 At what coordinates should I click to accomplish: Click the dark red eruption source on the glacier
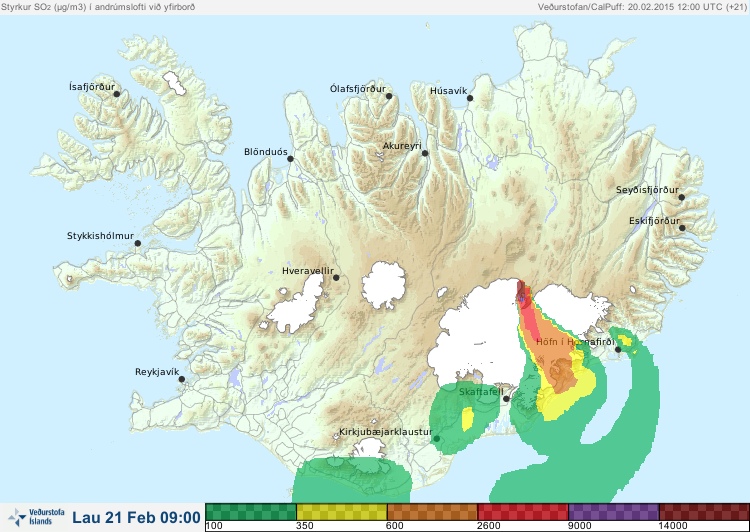(521, 292)
